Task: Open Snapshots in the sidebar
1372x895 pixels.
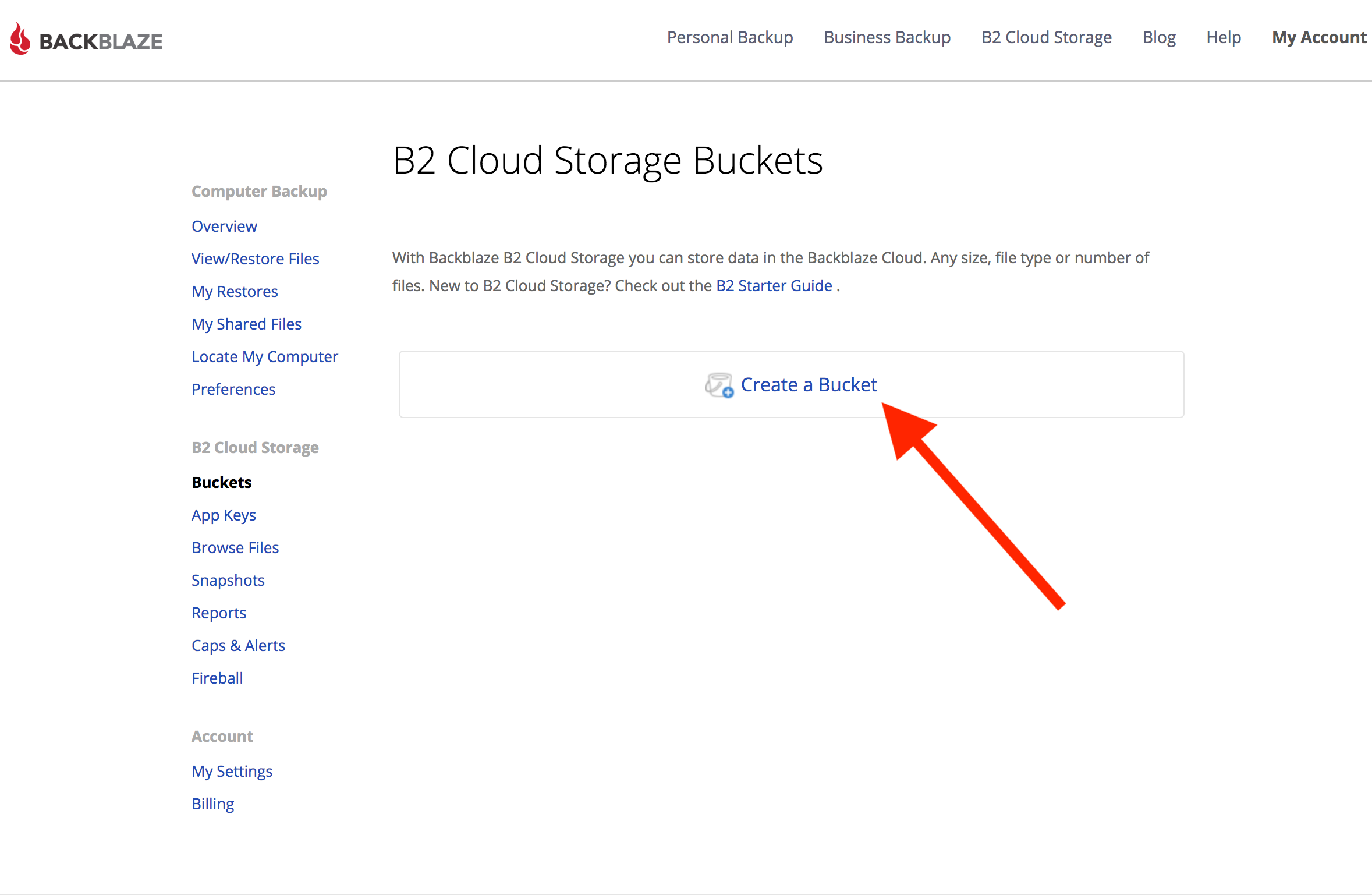Action: pos(228,580)
